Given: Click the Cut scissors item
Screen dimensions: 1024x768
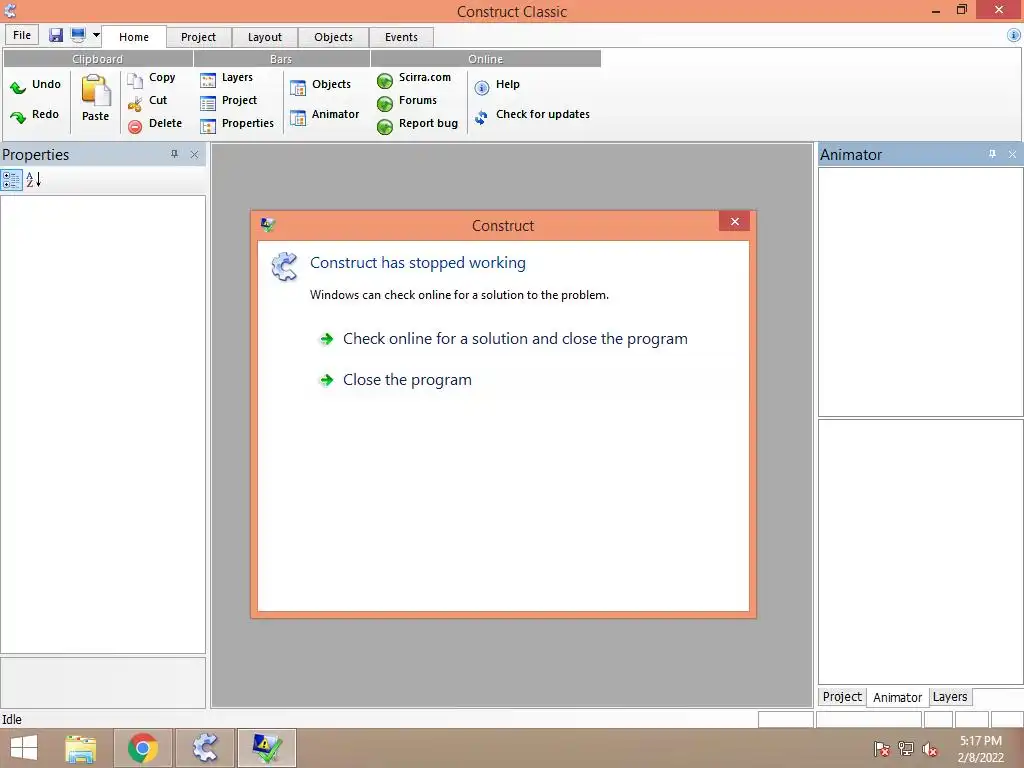Looking at the screenshot, I should [x=148, y=101].
